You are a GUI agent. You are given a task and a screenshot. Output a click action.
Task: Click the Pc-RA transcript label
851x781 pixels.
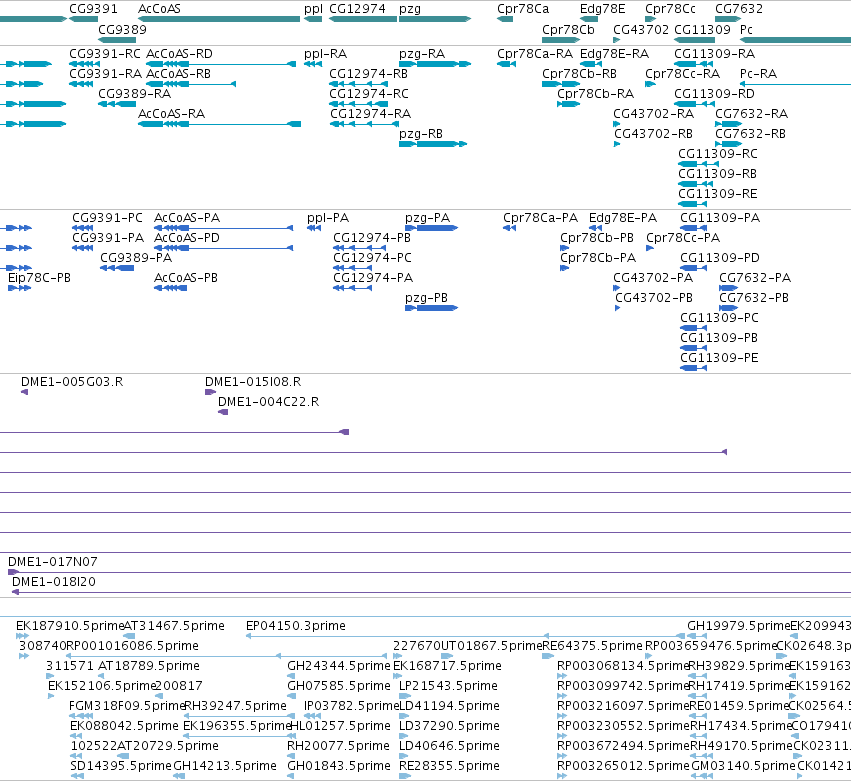tap(758, 74)
